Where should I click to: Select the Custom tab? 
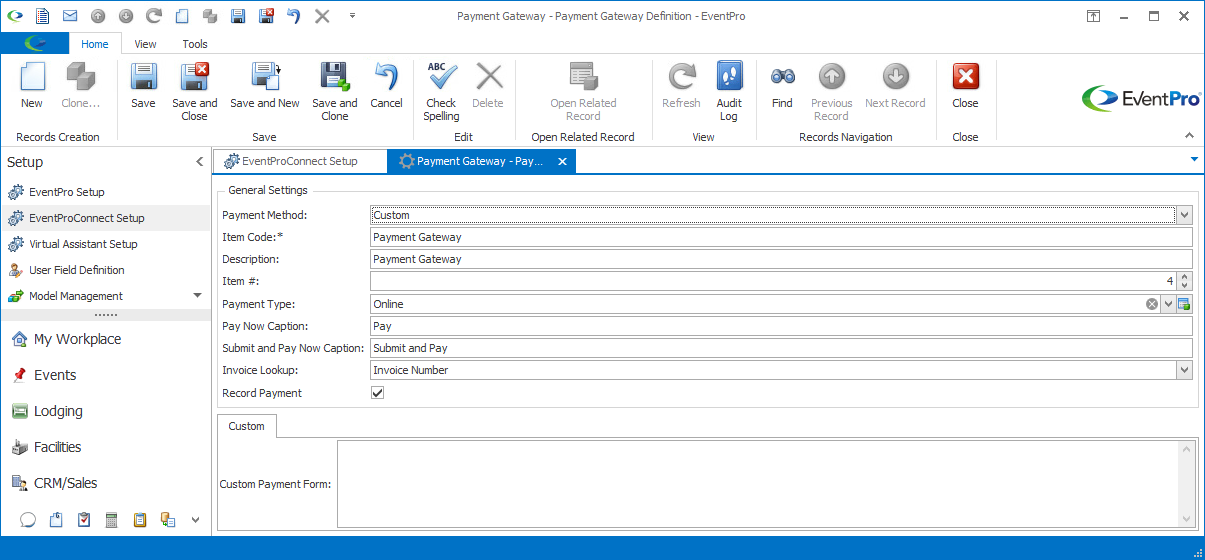point(246,426)
